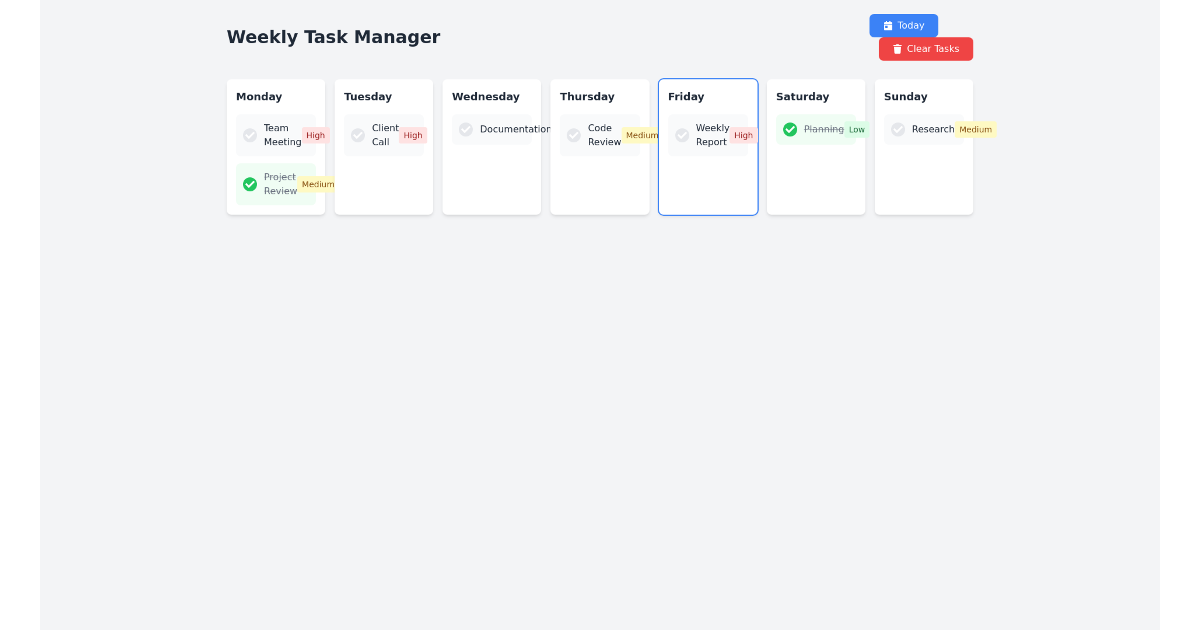
Task: Click the check circle icon on Weekly Report
Action: 681,134
